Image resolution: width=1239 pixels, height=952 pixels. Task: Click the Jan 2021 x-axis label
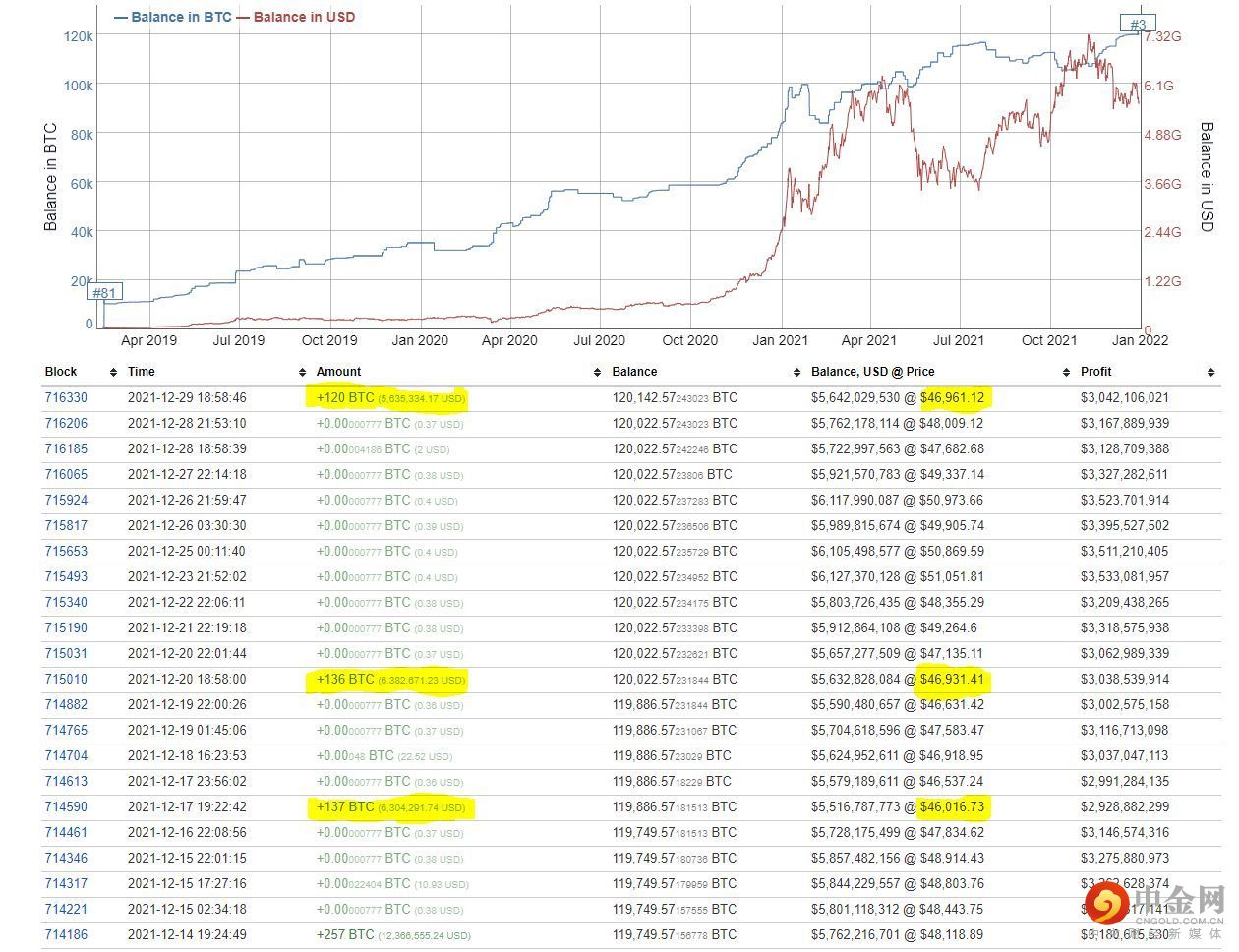(x=781, y=341)
